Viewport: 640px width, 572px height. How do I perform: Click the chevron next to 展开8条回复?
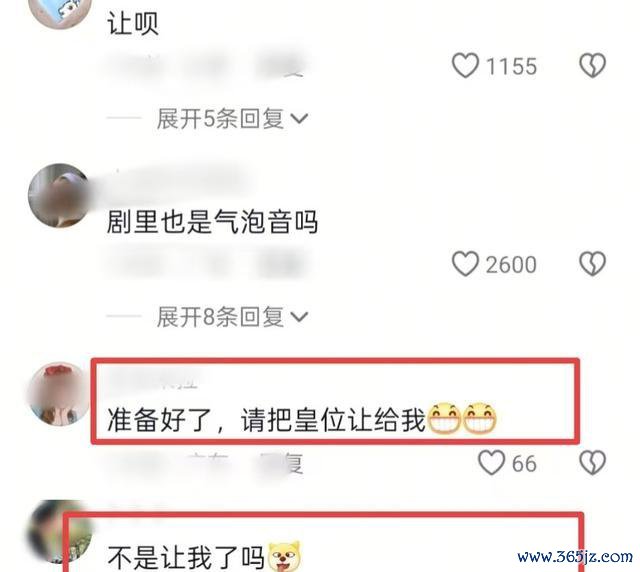(299, 317)
